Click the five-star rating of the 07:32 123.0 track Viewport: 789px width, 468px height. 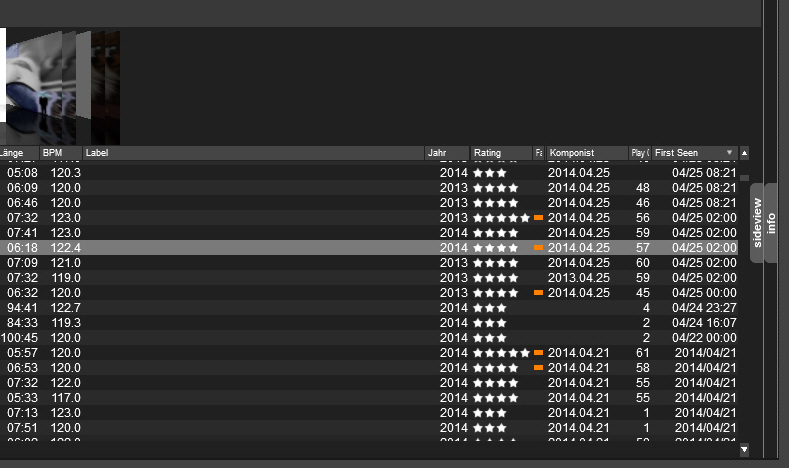[x=501, y=217]
